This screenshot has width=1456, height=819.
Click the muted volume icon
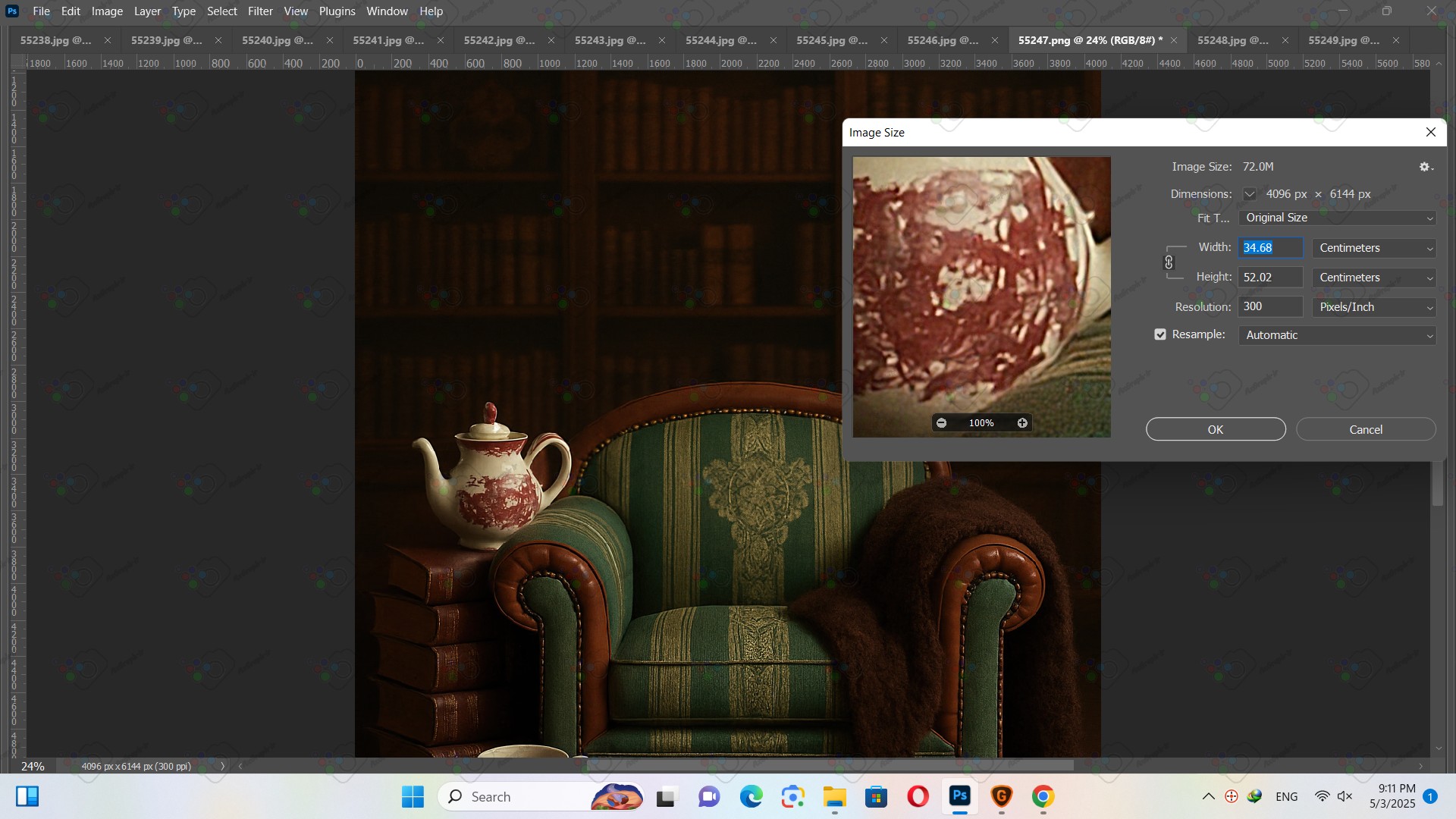(1345, 797)
